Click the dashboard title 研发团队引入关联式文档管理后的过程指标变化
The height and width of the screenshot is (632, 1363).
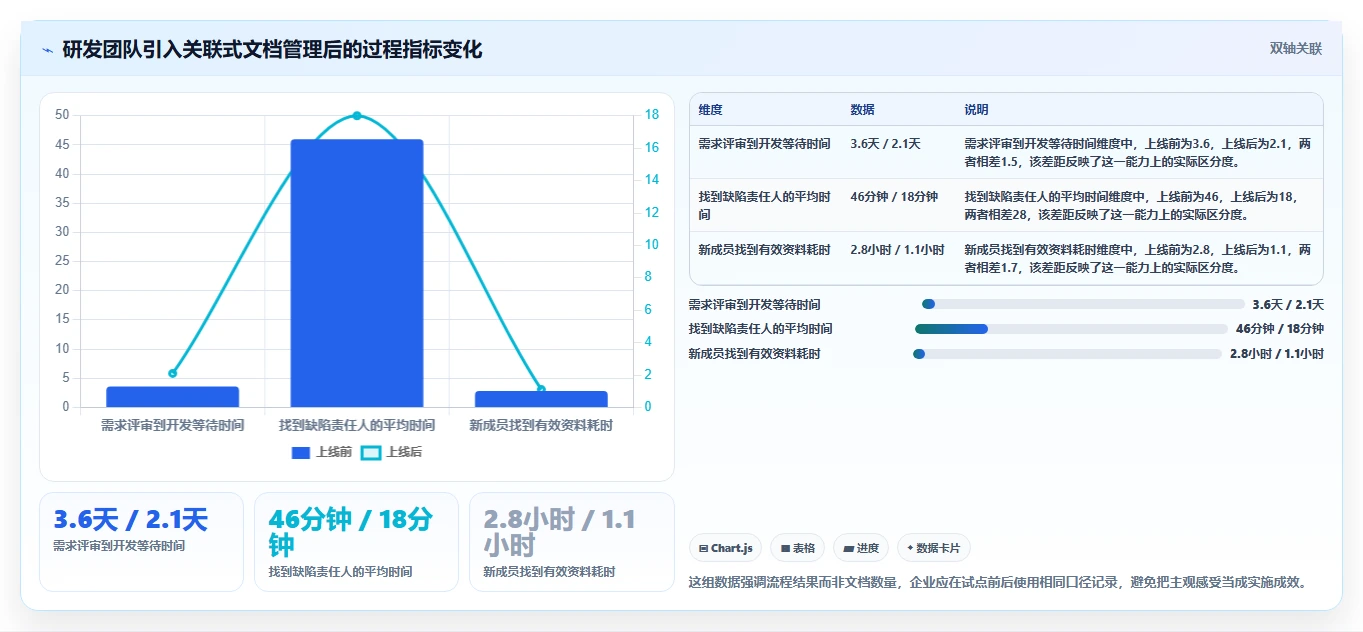pyautogui.click(x=272, y=49)
